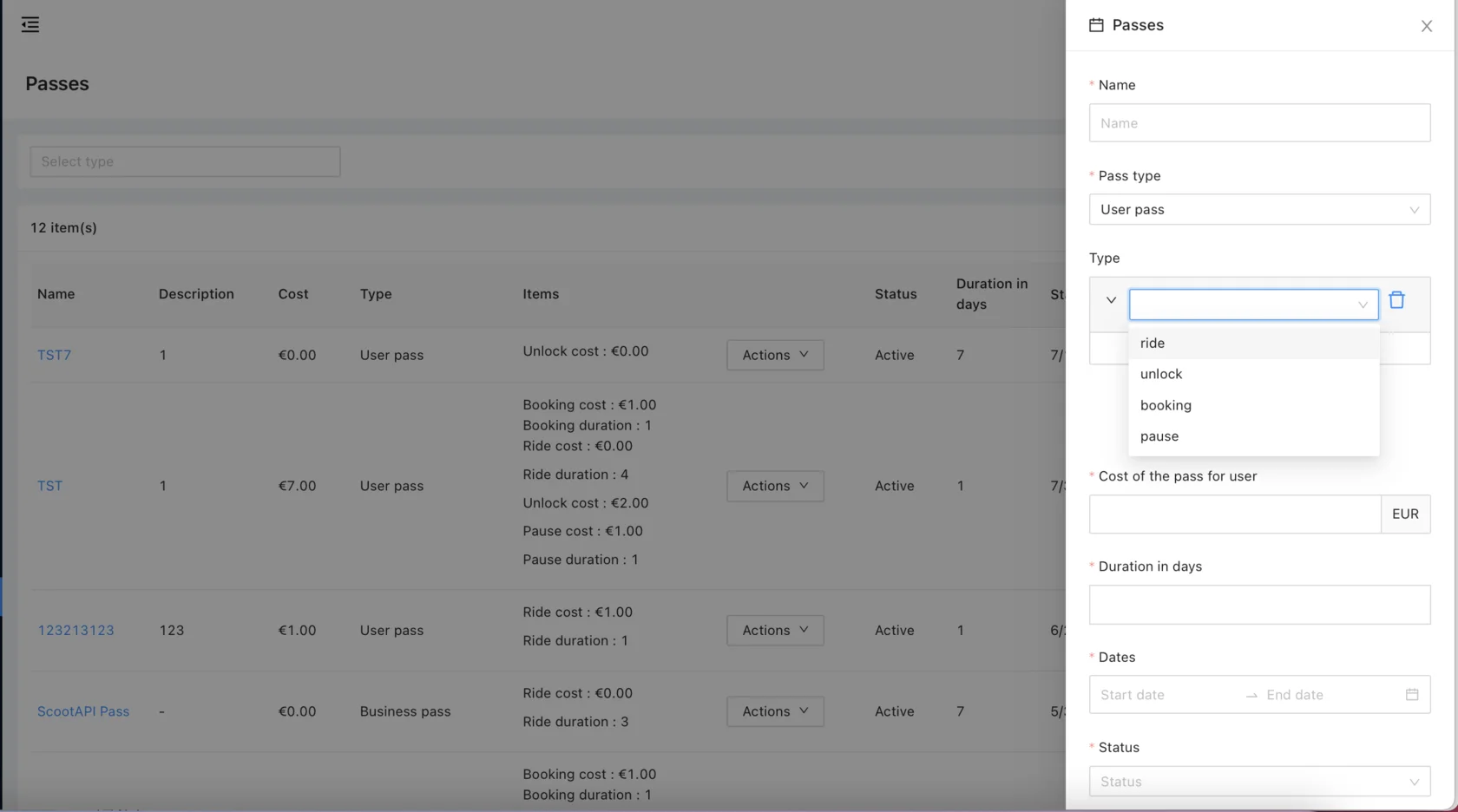Choose the unlock option

click(x=1253, y=374)
